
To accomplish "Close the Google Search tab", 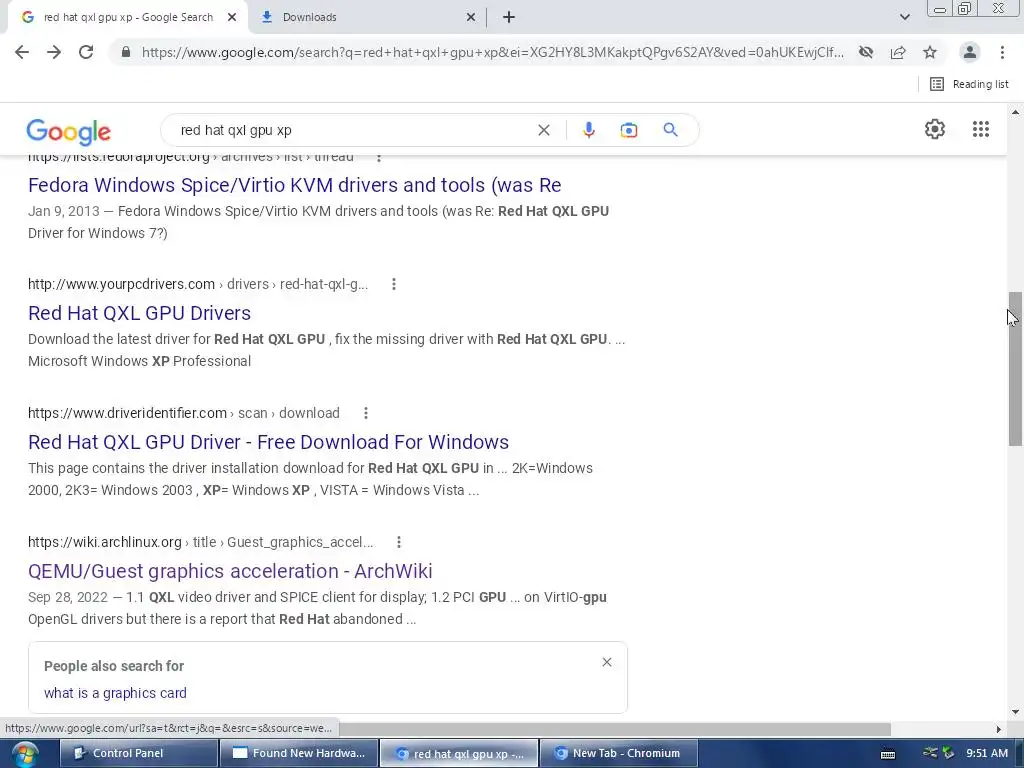I will coord(232,17).
